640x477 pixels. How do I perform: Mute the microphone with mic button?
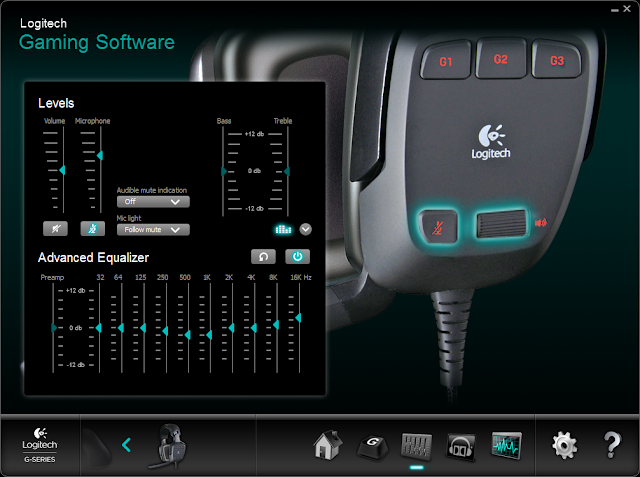click(x=93, y=229)
